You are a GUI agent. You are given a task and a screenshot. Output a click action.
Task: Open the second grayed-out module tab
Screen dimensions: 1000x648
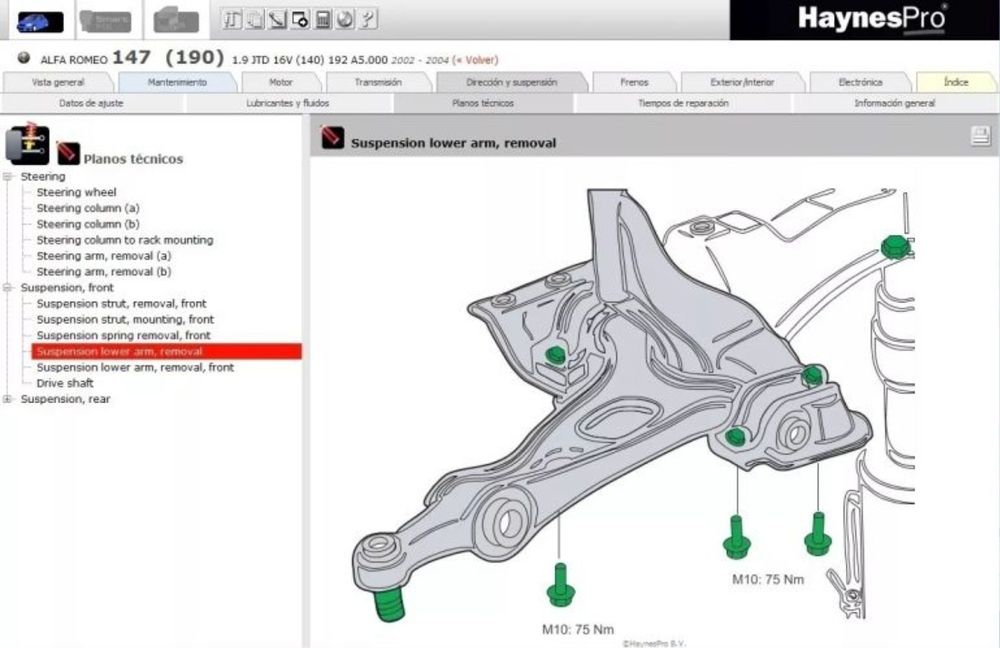[x=107, y=20]
